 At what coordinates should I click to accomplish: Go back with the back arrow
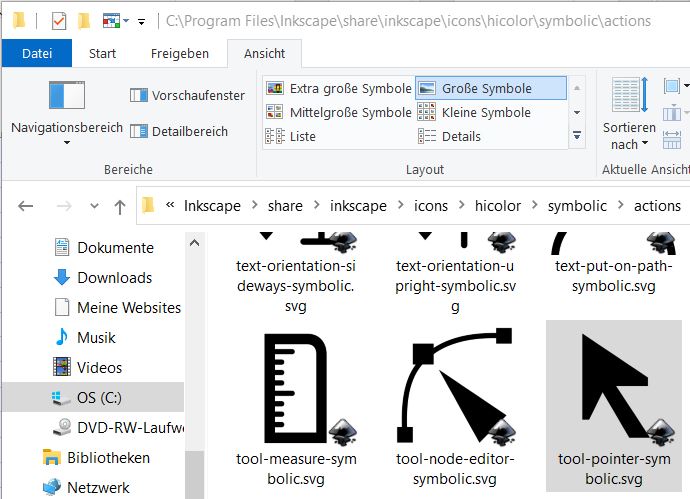[26, 205]
